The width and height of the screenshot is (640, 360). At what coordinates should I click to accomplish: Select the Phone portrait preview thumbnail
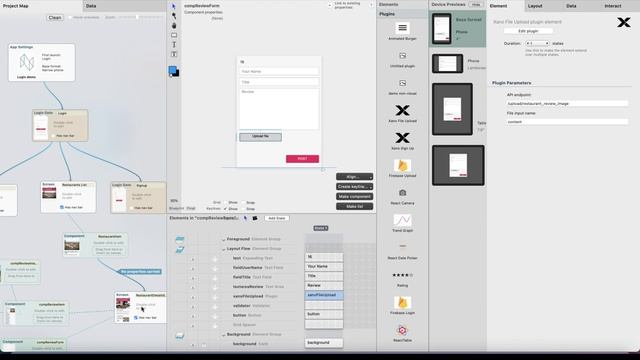442,29
